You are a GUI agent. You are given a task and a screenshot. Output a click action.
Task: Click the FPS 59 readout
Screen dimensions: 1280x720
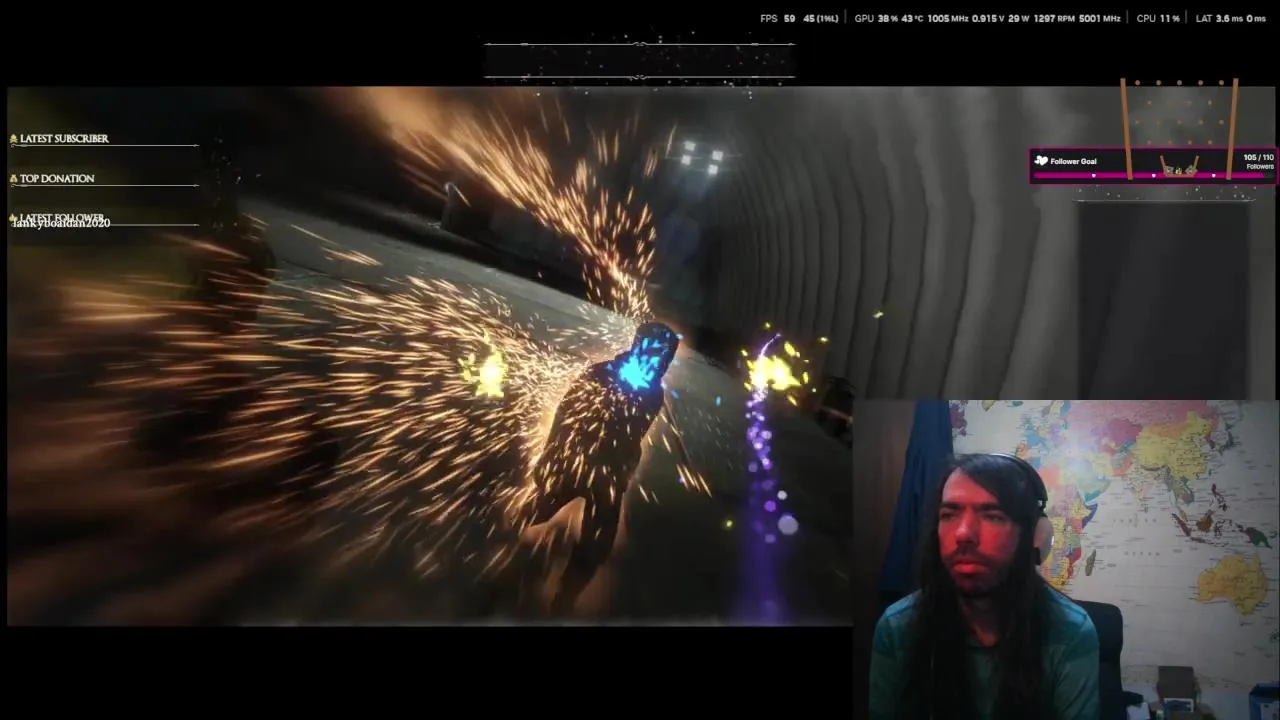(x=777, y=19)
